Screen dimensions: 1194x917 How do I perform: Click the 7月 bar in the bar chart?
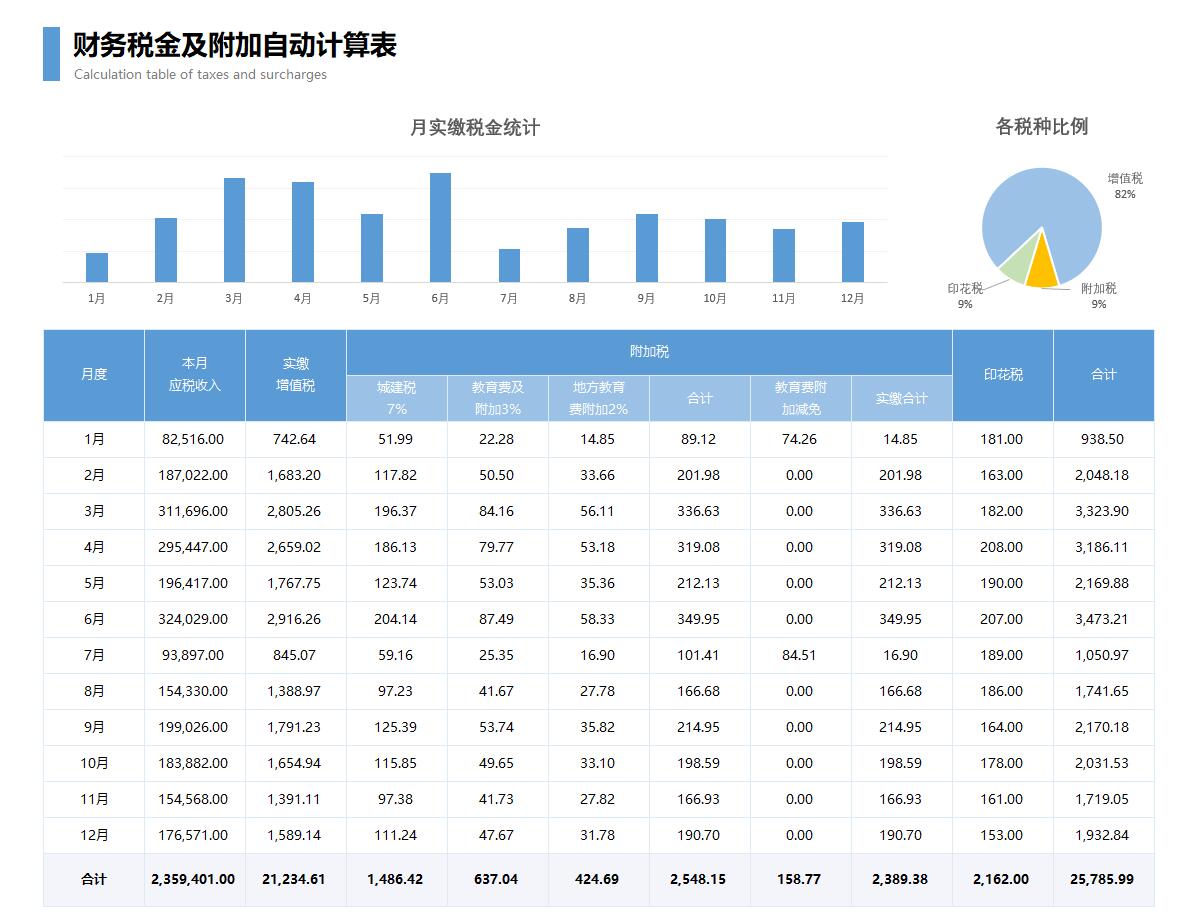(509, 266)
